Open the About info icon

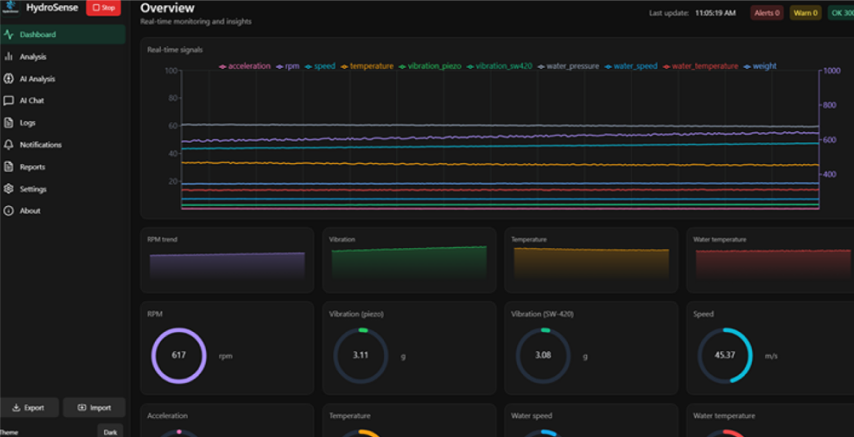click(9, 211)
